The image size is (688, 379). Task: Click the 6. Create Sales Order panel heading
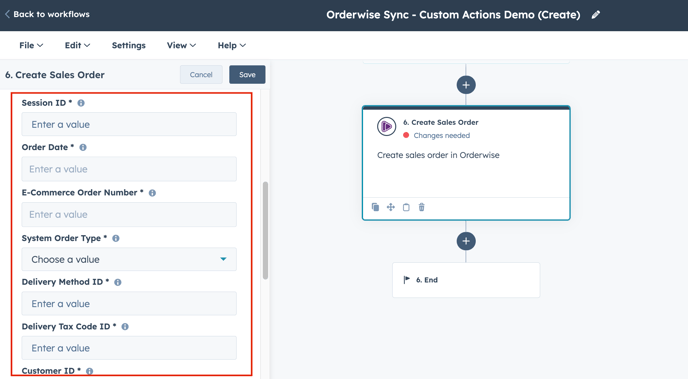[x=55, y=75]
